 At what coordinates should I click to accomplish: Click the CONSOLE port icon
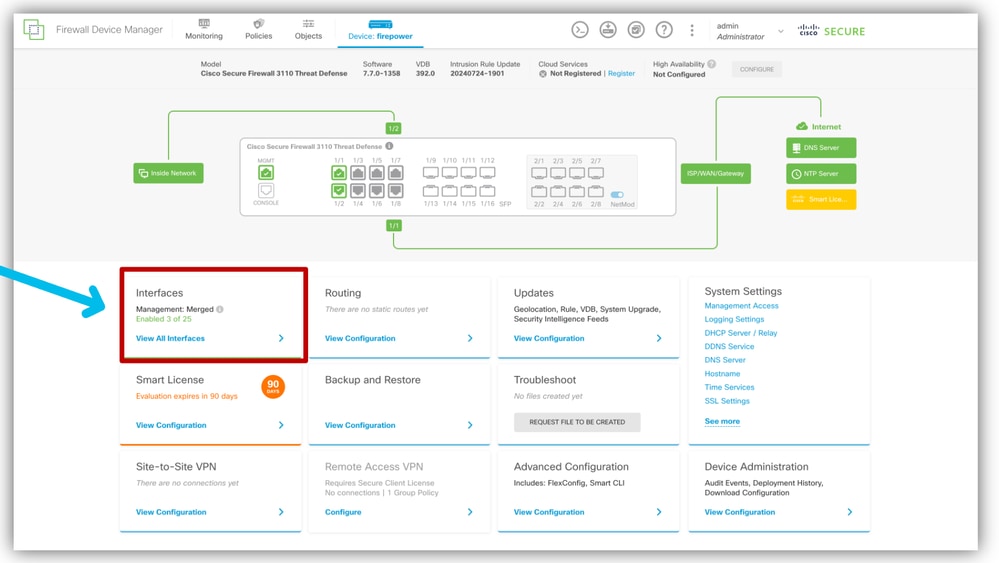(x=266, y=190)
